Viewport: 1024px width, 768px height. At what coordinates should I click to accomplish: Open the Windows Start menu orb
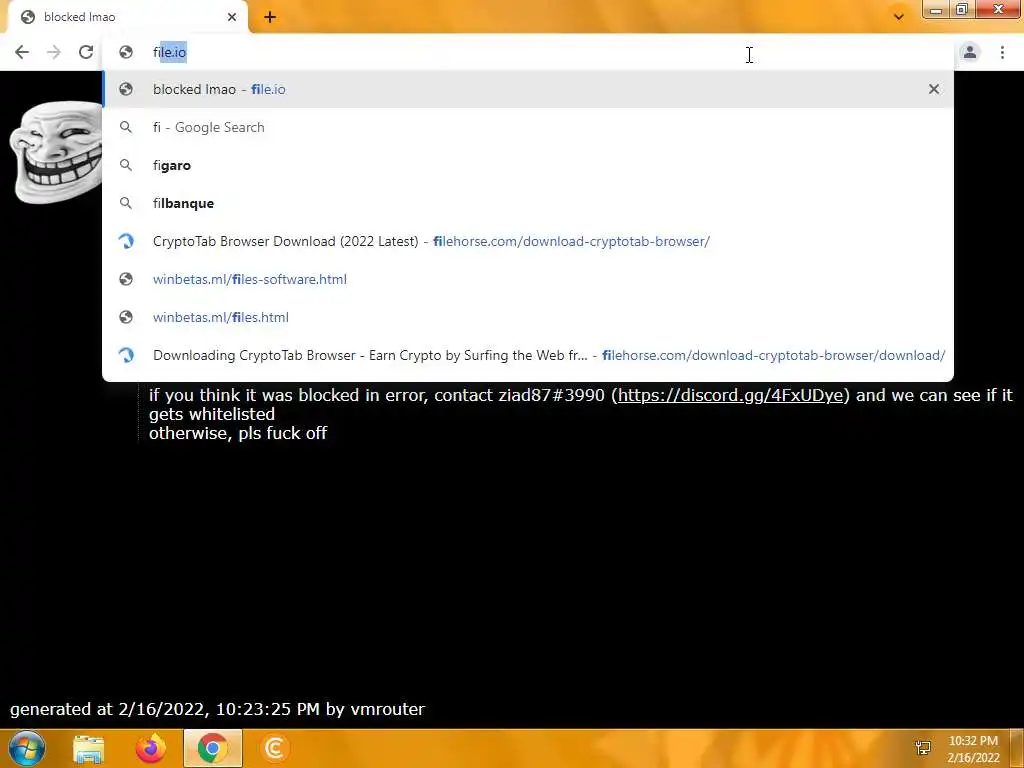pyautogui.click(x=27, y=748)
